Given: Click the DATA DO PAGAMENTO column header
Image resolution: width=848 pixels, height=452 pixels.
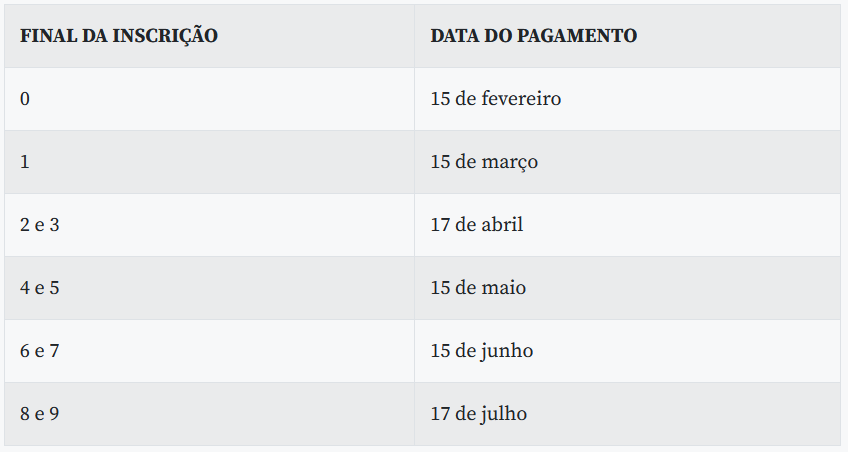Looking at the screenshot, I should pos(627,36).
